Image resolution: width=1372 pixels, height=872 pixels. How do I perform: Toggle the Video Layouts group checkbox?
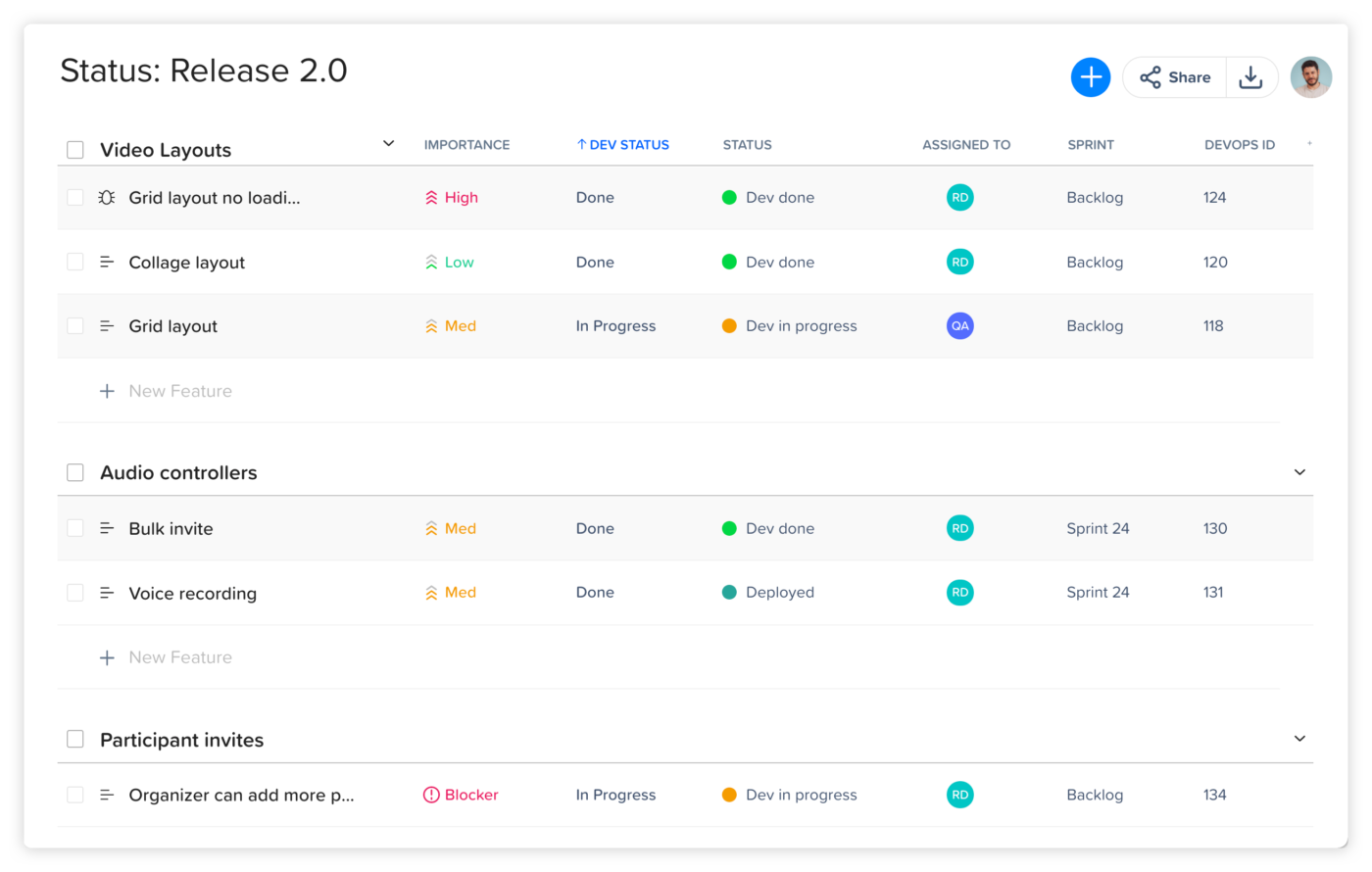pos(75,150)
